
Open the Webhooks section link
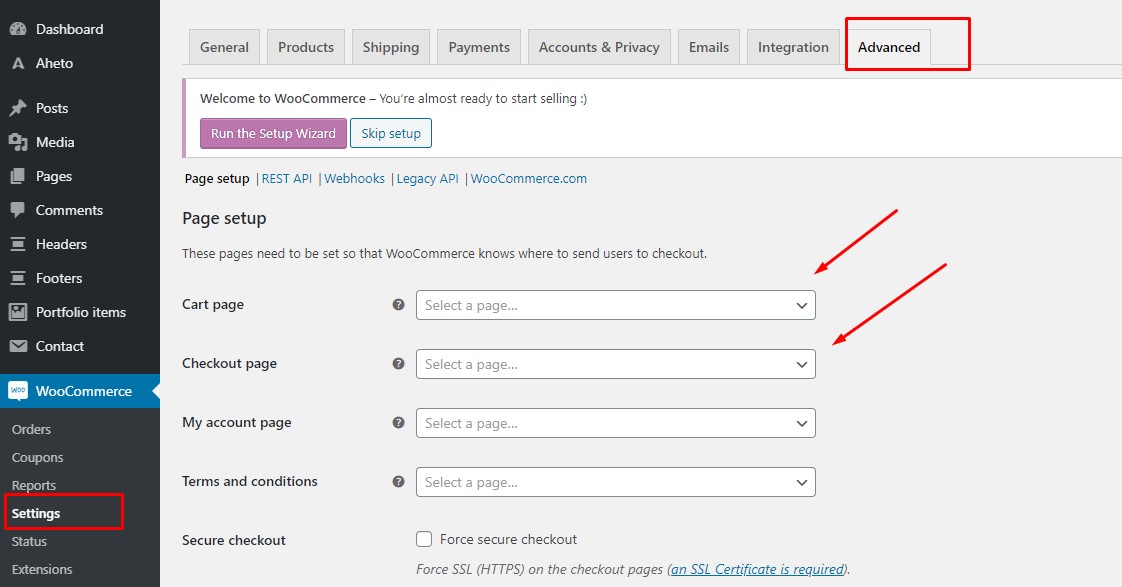click(354, 179)
